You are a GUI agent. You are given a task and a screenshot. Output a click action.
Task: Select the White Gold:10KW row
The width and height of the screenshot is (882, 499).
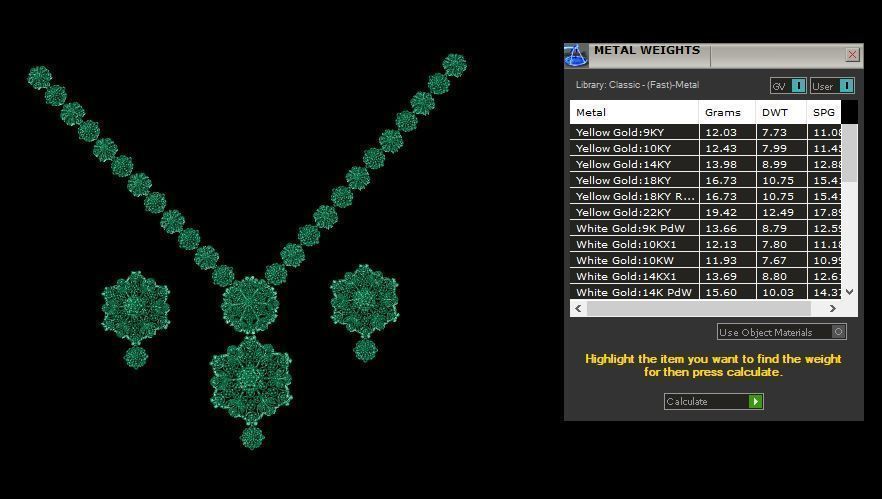705,260
